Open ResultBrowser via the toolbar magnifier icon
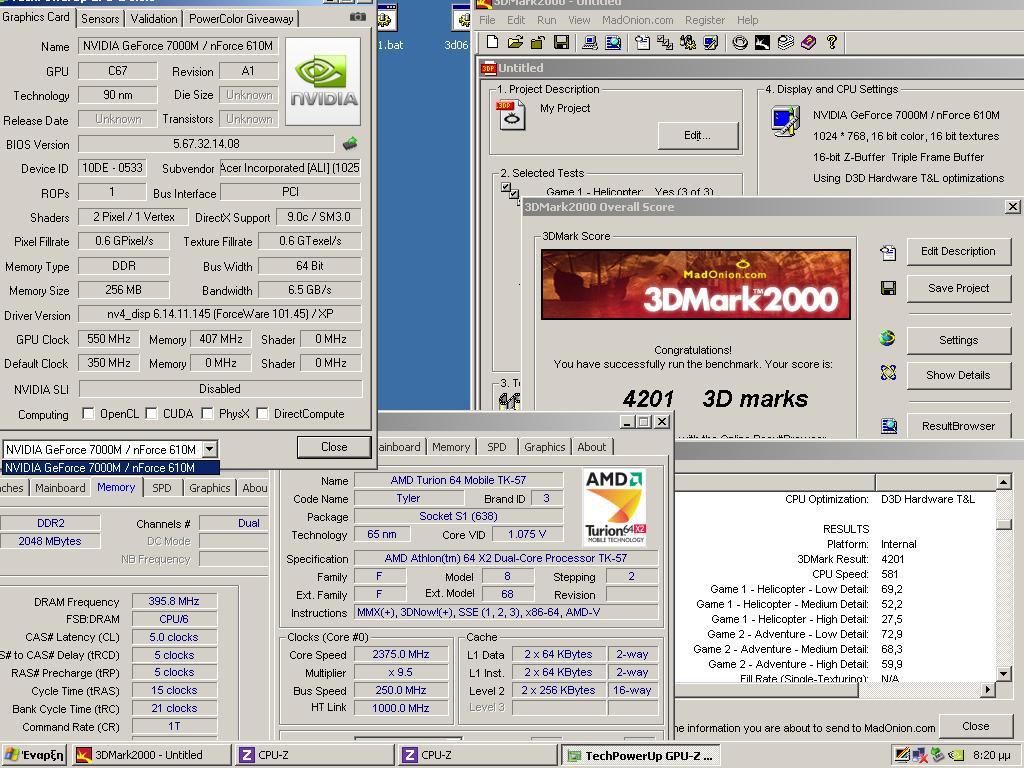 [x=613, y=43]
